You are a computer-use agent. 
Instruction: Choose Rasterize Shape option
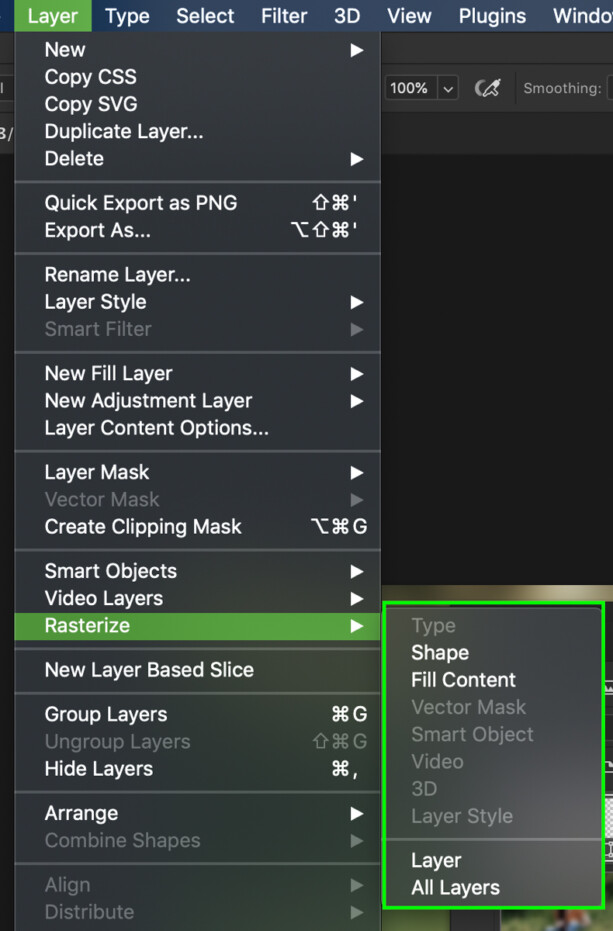(440, 653)
